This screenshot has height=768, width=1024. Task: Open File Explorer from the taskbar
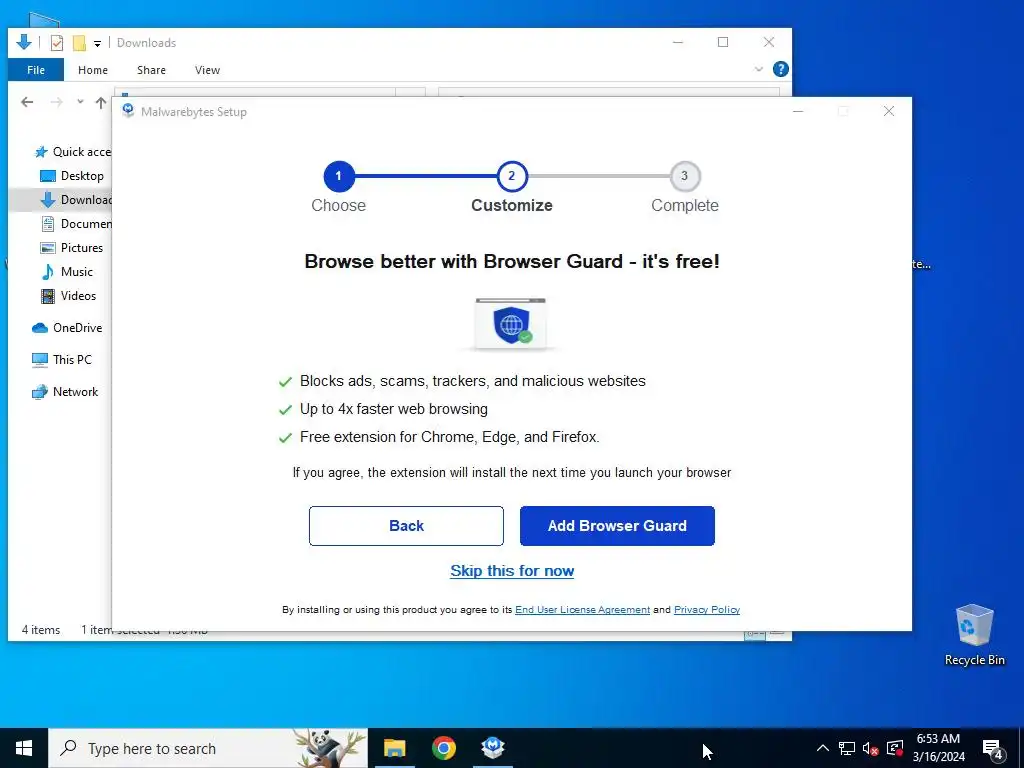(394, 748)
